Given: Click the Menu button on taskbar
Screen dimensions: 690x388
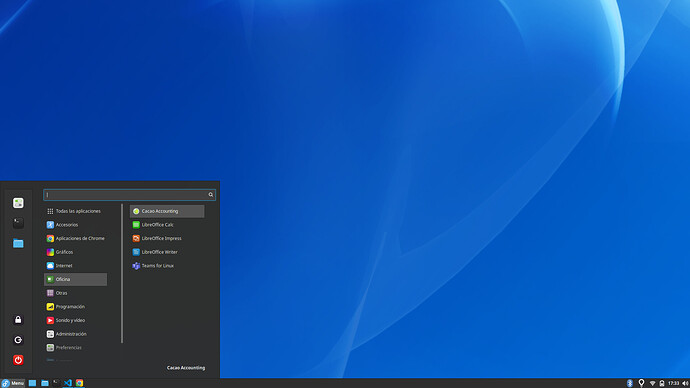Looking at the screenshot, I should [x=13, y=383].
